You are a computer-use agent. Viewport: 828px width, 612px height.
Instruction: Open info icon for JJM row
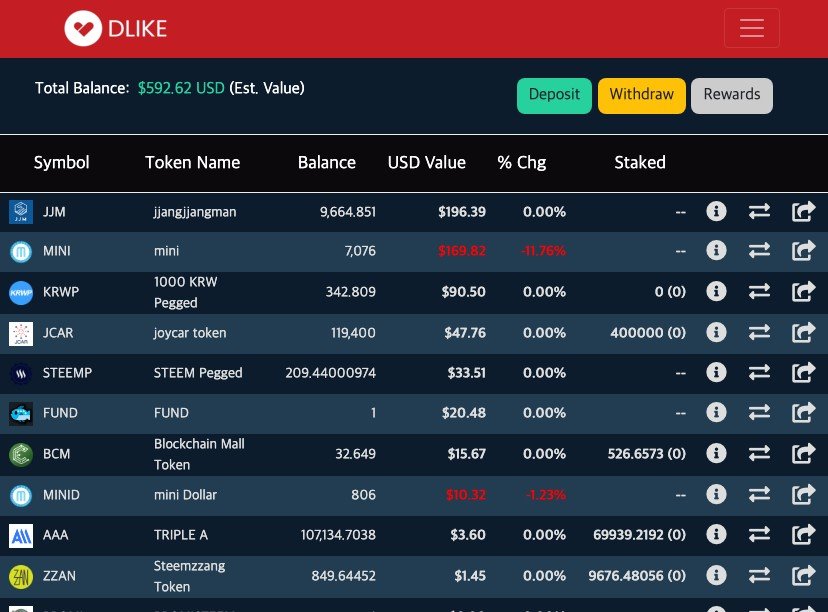[x=716, y=212]
